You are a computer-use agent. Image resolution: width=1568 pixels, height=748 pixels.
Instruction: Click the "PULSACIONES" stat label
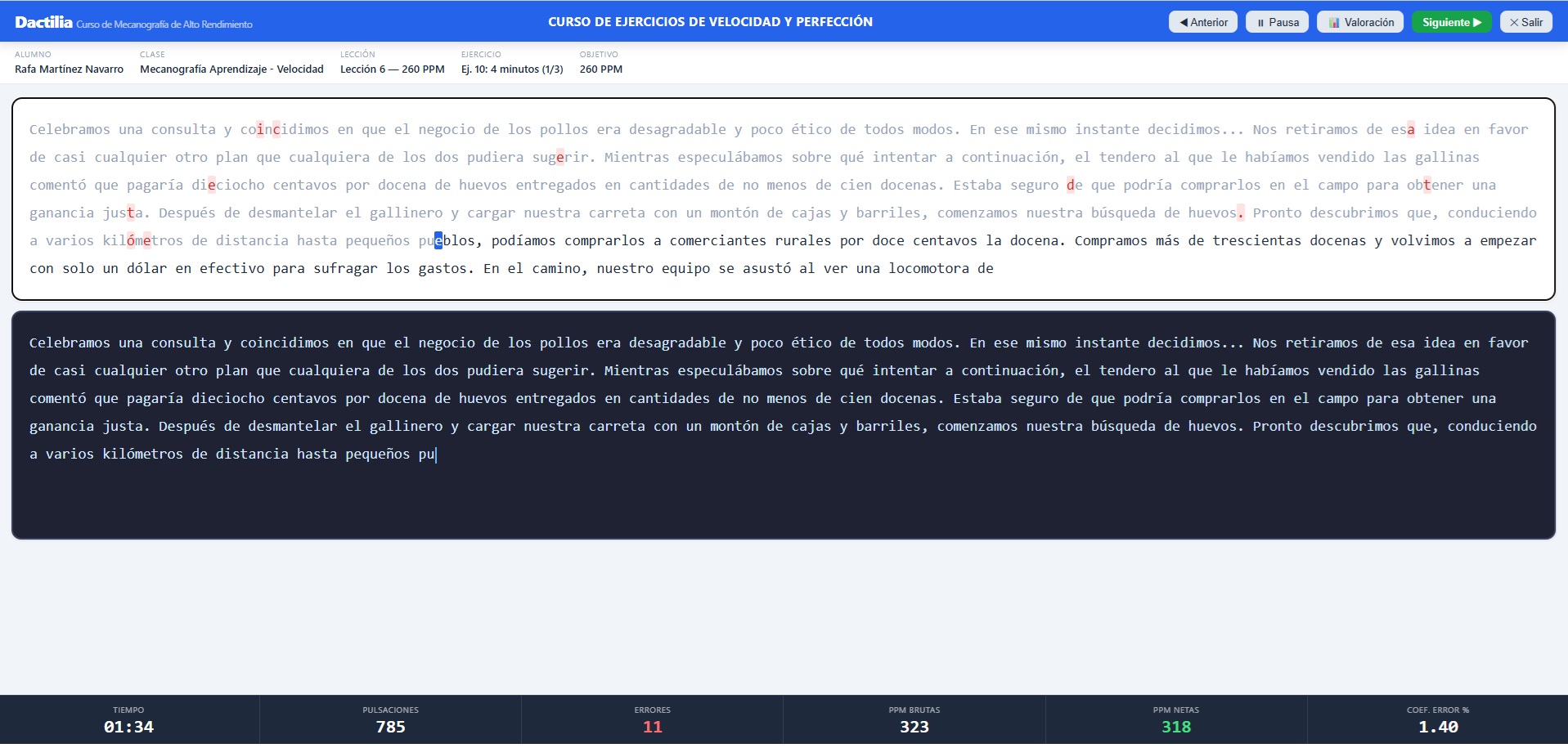click(x=390, y=710)
